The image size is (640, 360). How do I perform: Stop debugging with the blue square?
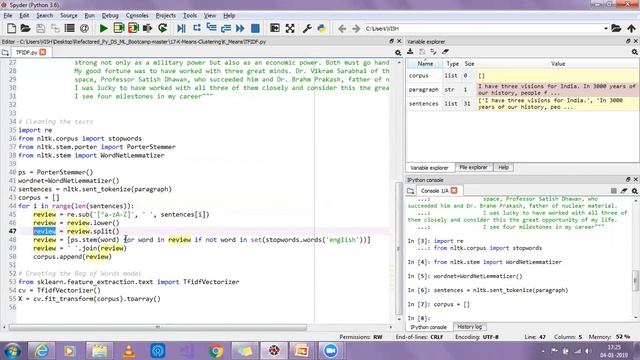pos(255,28)
